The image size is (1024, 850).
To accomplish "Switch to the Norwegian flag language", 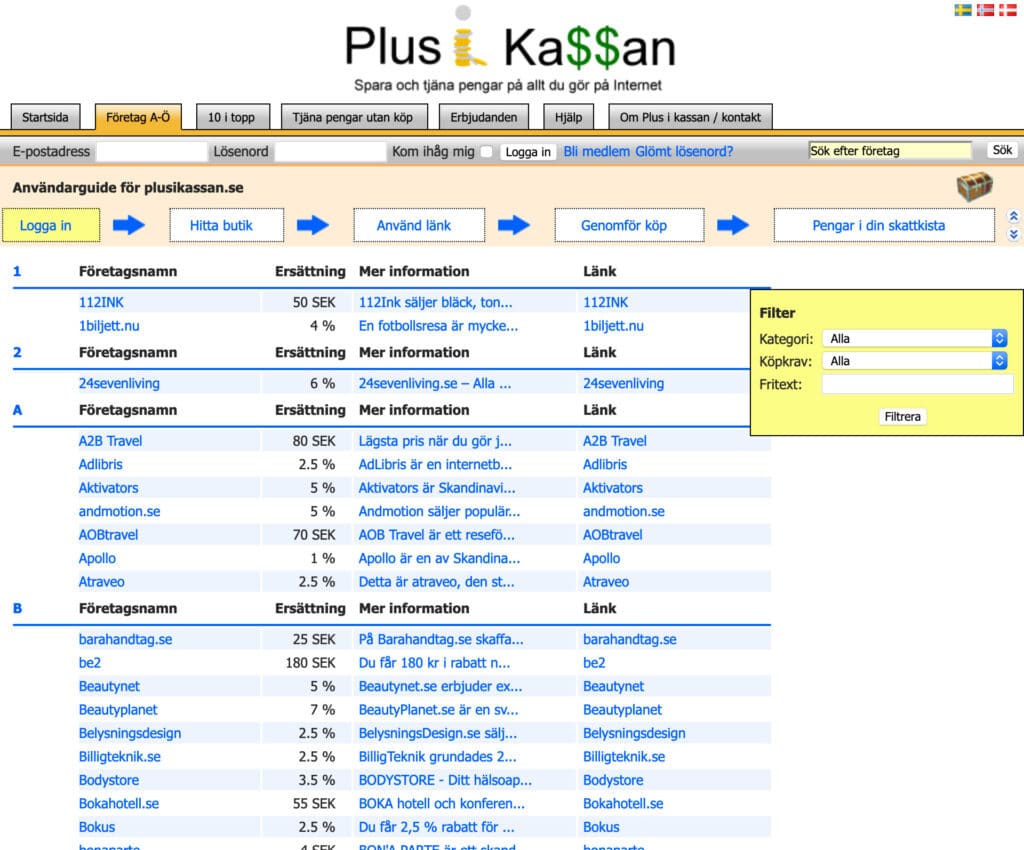I will click(x=985, y=10).
